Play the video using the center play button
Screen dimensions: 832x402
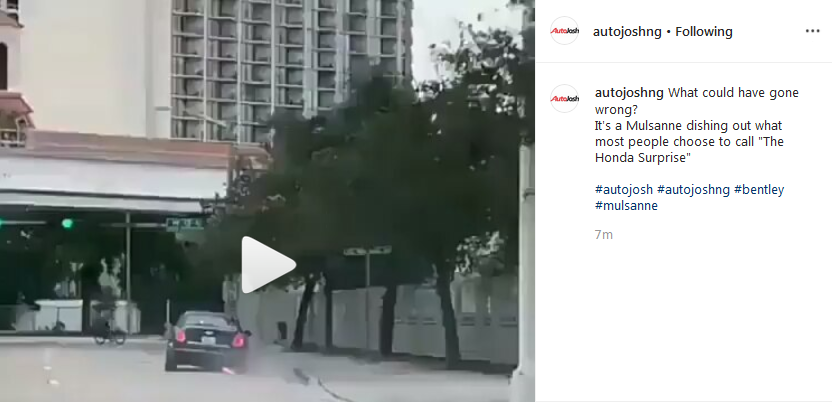coord(268,265)
